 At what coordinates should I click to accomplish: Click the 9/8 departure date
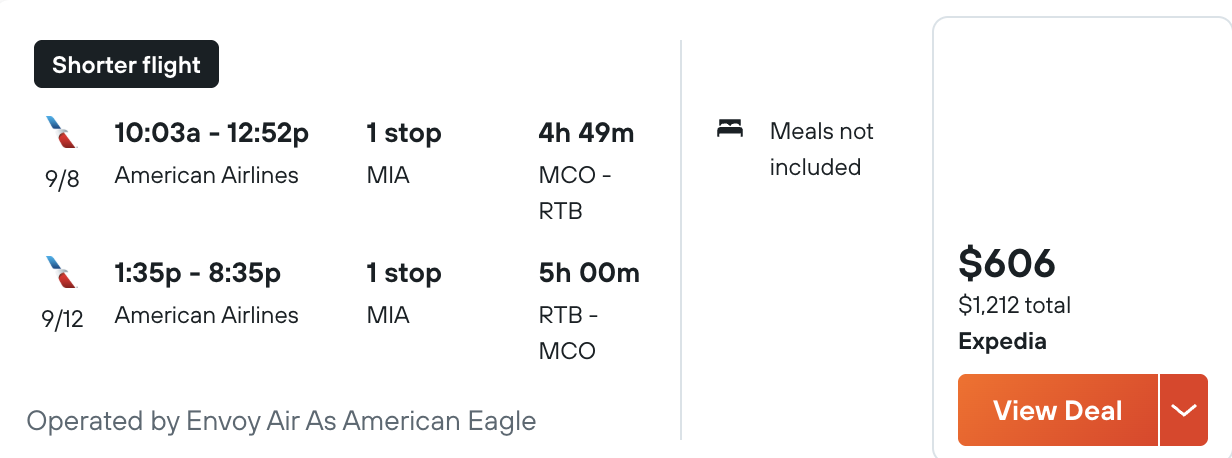(x=62, y=182)
